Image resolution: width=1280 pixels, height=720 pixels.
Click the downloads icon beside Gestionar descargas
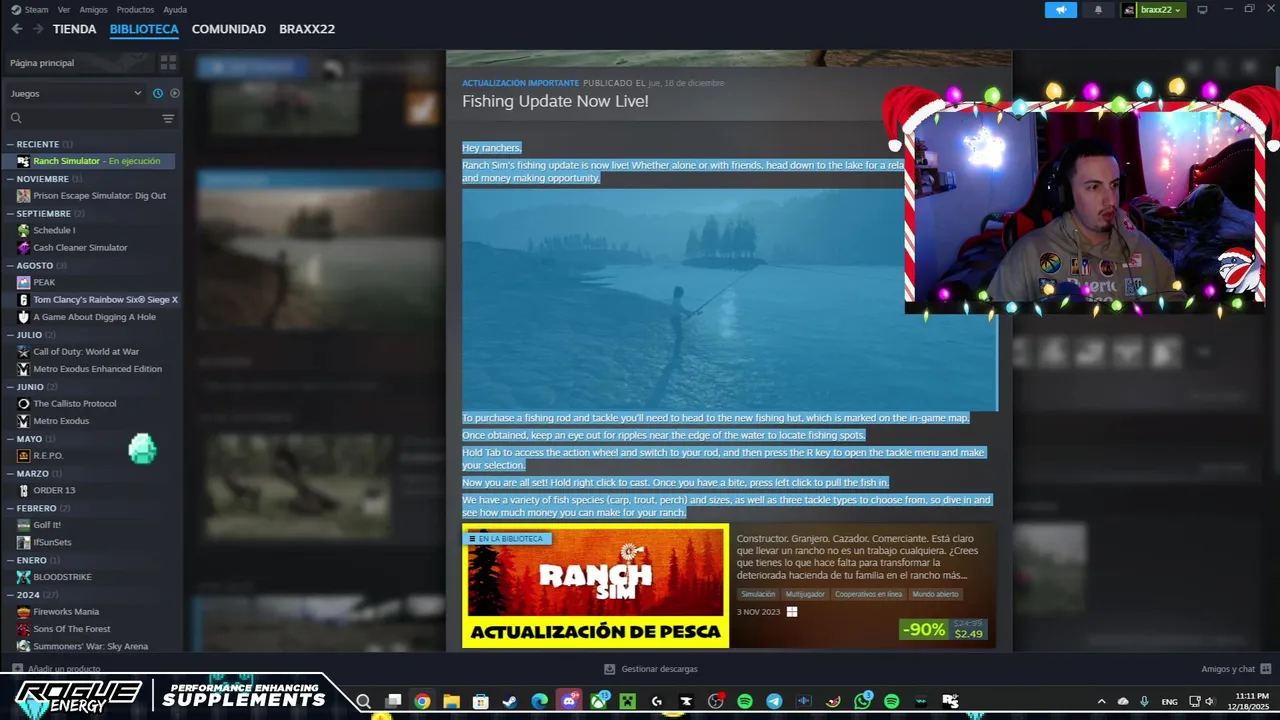tap(610, 669)
